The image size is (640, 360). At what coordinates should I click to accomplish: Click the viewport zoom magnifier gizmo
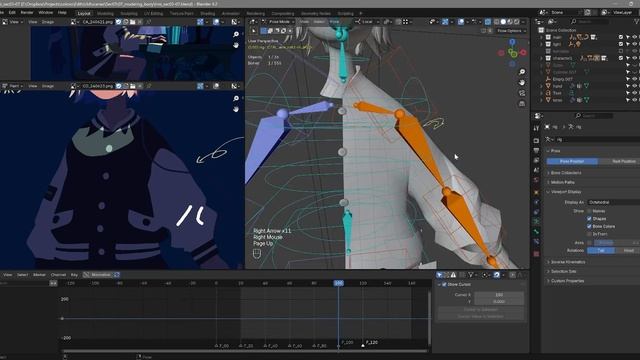click(522, 72)
